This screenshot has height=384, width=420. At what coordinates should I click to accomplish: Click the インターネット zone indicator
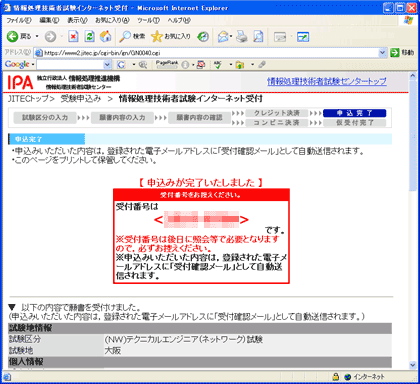click(364, 377)
